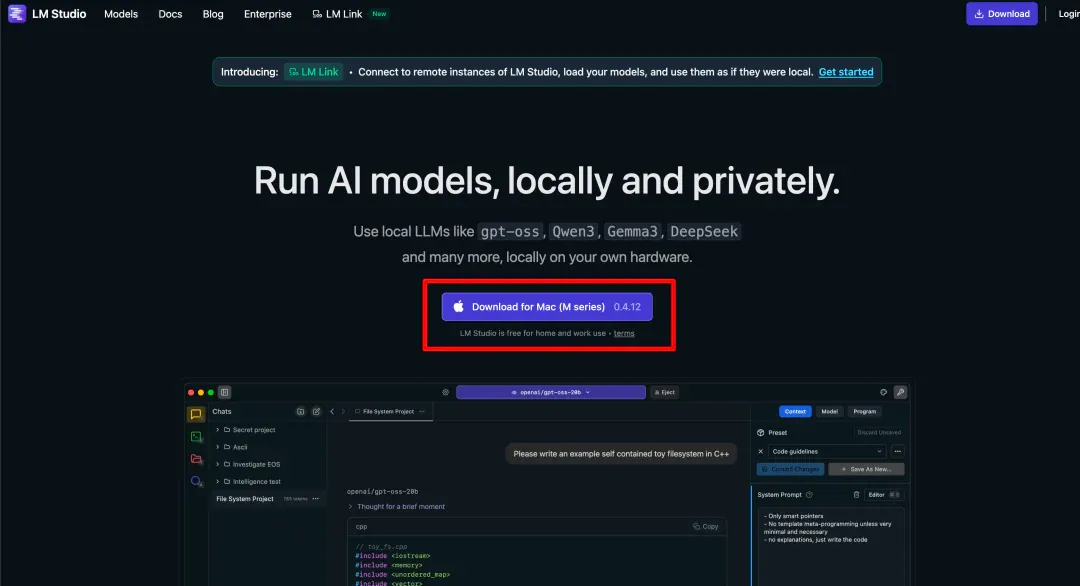Toggle the sidebar panel icon in app preview
The height and width of the screenshot is (586, 1080).
pos(225,393)
